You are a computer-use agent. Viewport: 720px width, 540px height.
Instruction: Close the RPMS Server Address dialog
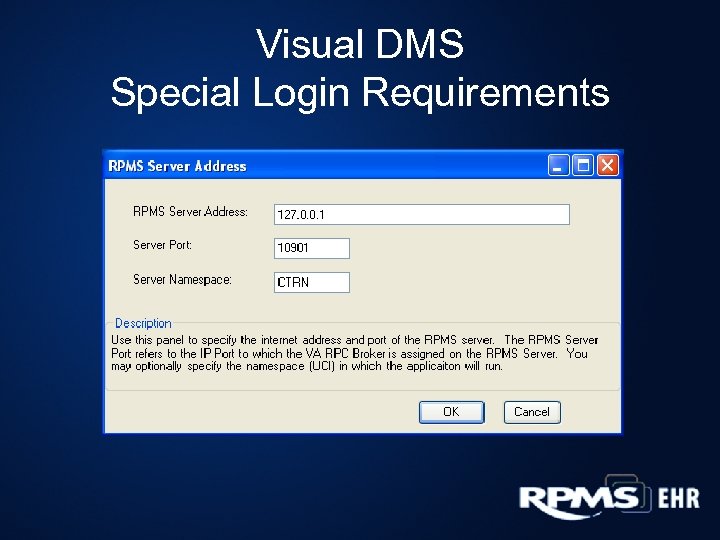[x=608, y=165]
